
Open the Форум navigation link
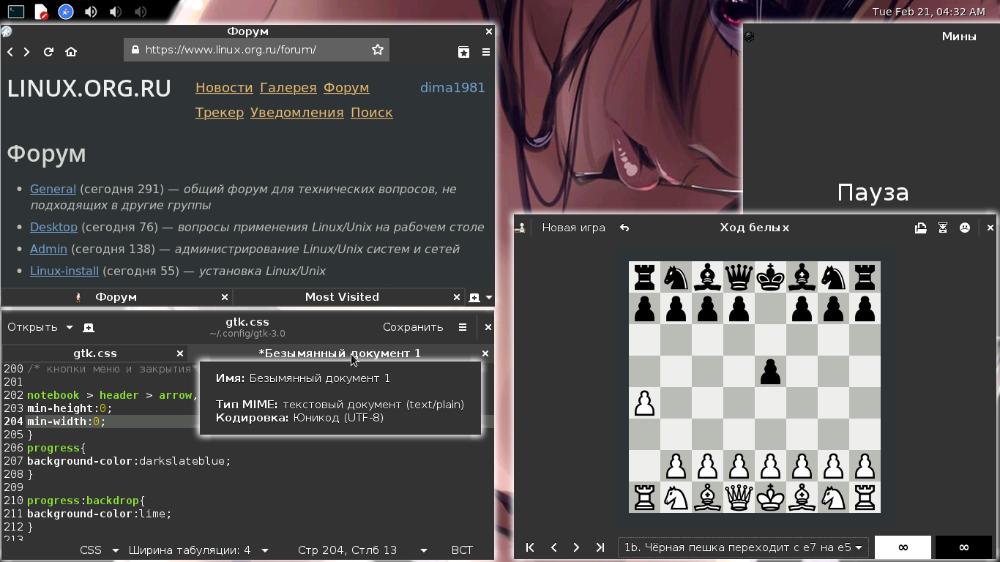pyautogui.click(x=346, y=87)
